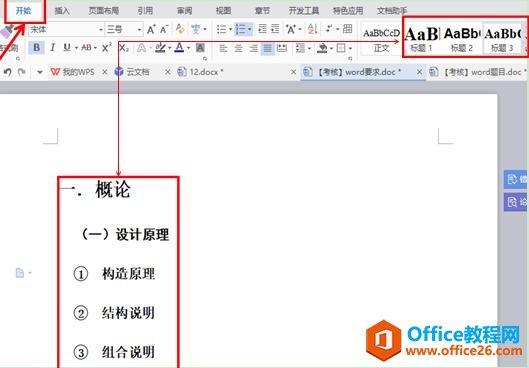Viewport: 529px width, 368px height.
Task: Click line spacing icon
Action: tap(300, 48)
